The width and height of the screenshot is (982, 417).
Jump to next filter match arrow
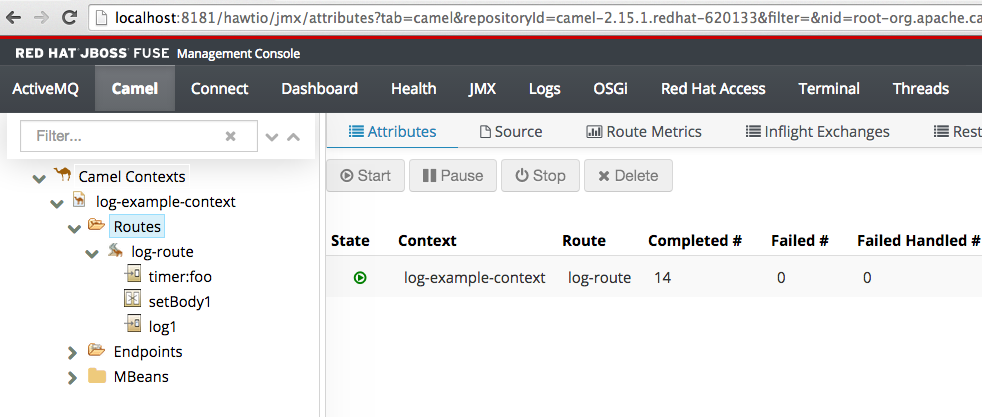[x=272, y=136]
